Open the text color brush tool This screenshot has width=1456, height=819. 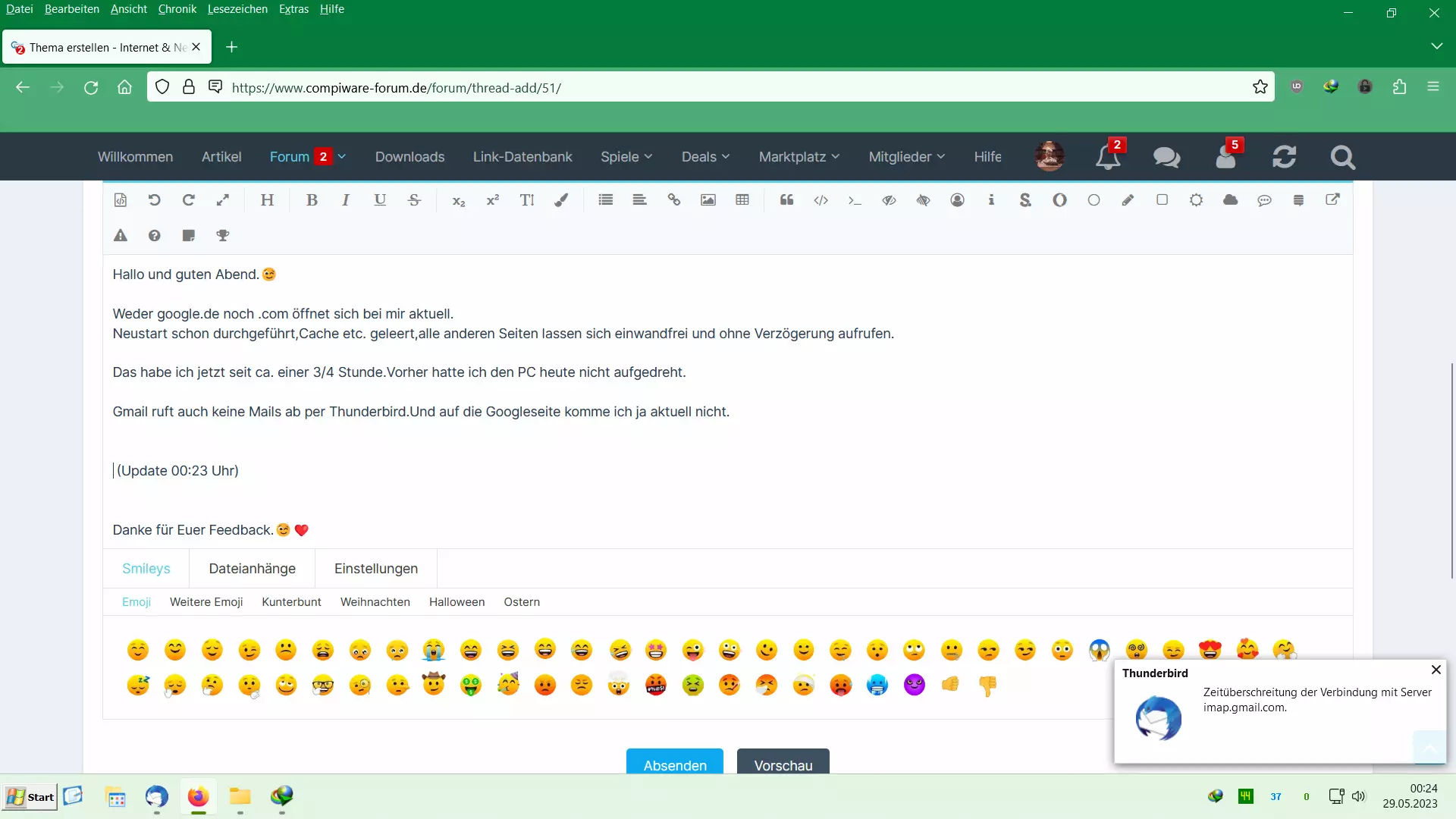(x=561, y=200)
